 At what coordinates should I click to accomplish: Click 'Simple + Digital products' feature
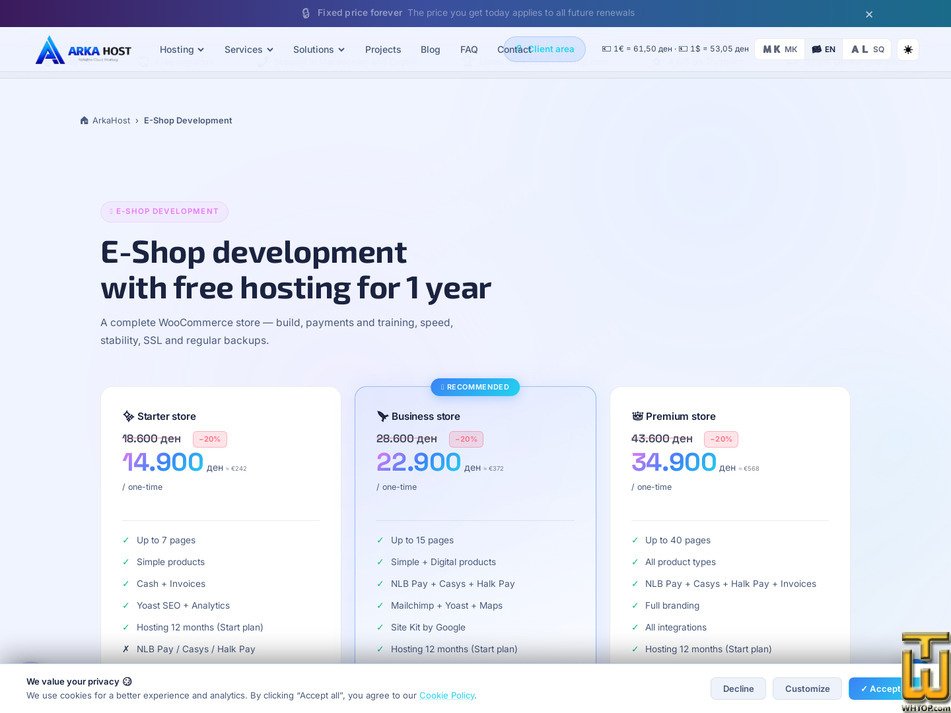[x=443, y=562]
